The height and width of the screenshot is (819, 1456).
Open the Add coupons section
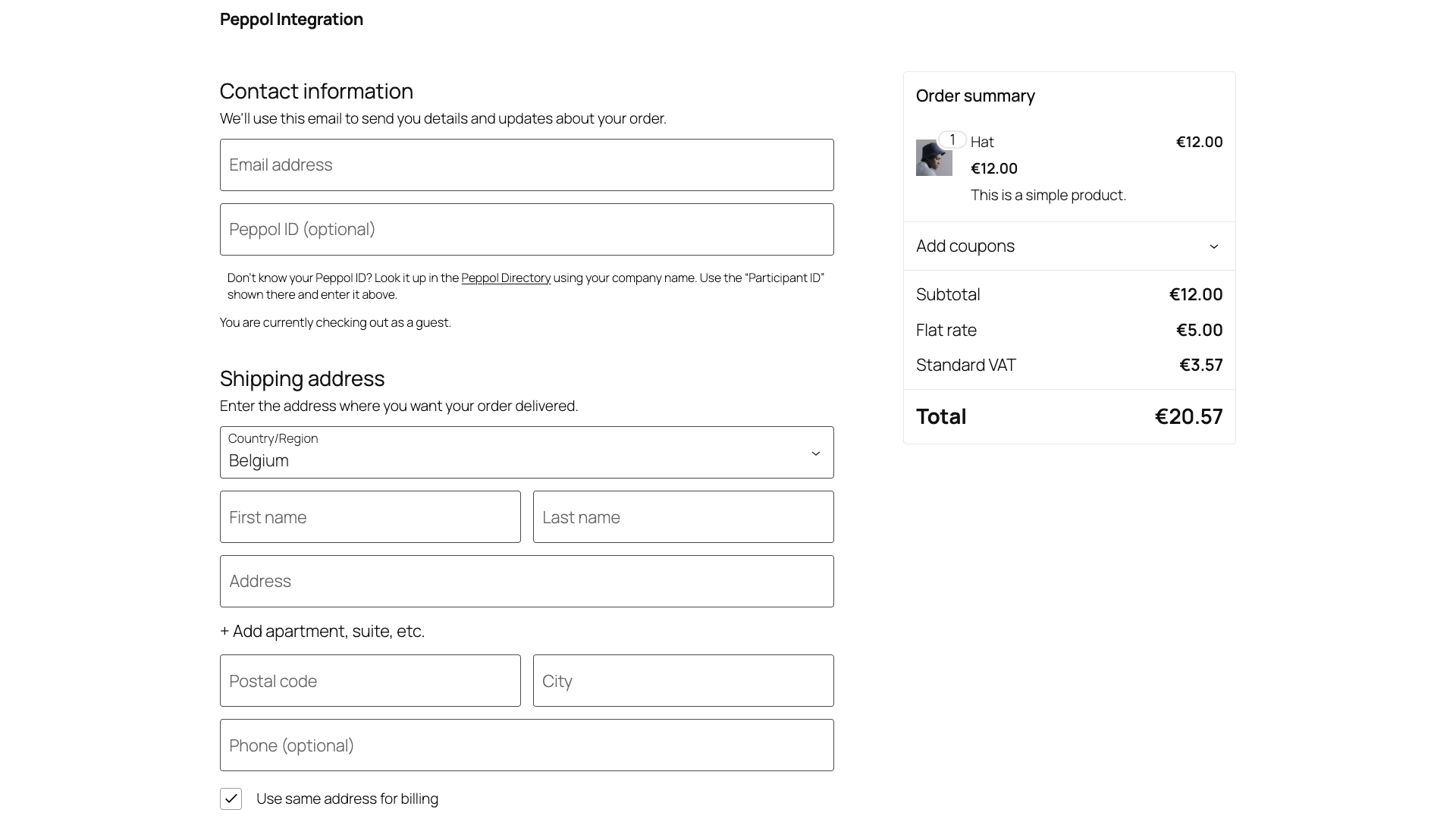965,246
